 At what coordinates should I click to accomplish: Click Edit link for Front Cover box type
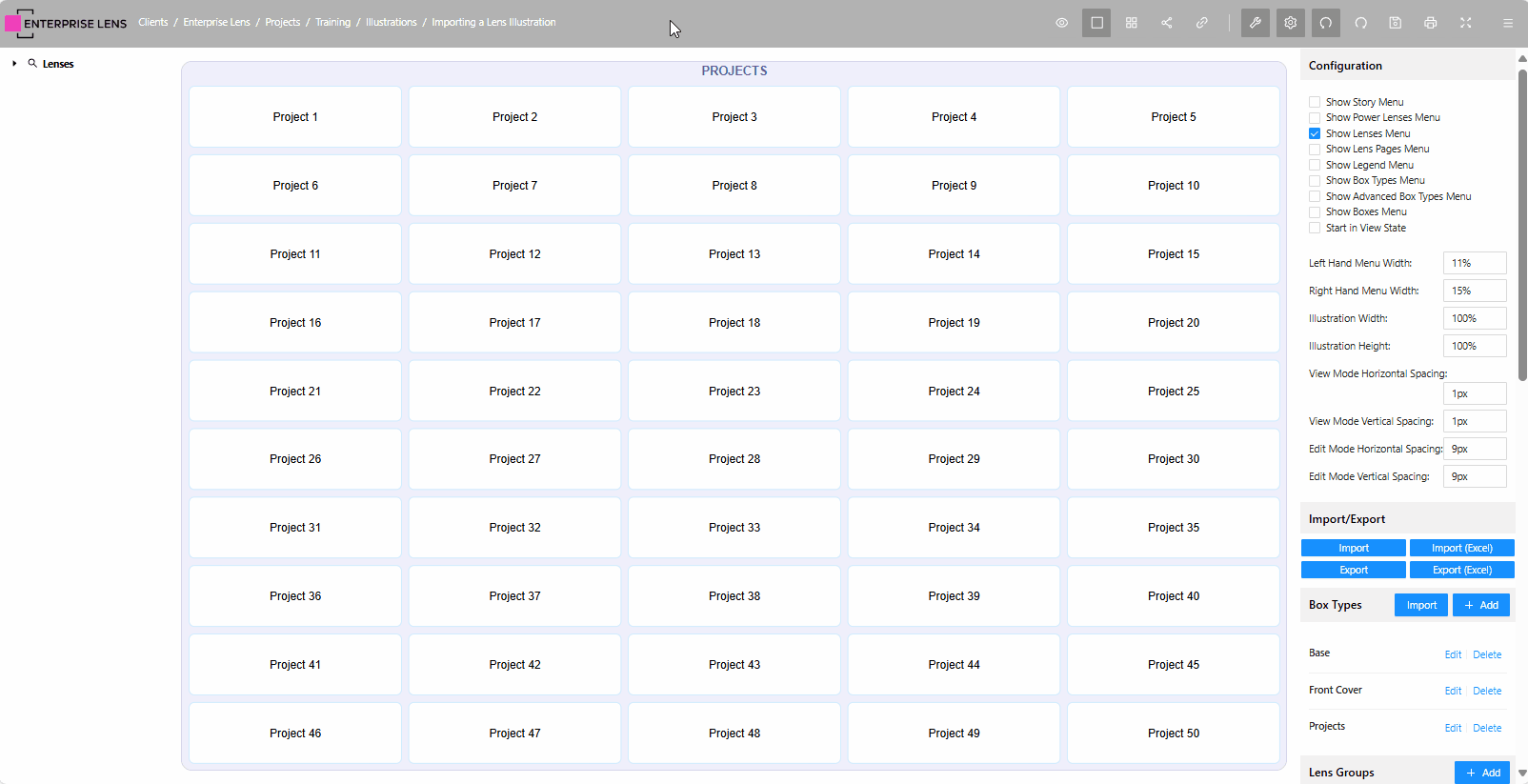(x=1453, y=691)
